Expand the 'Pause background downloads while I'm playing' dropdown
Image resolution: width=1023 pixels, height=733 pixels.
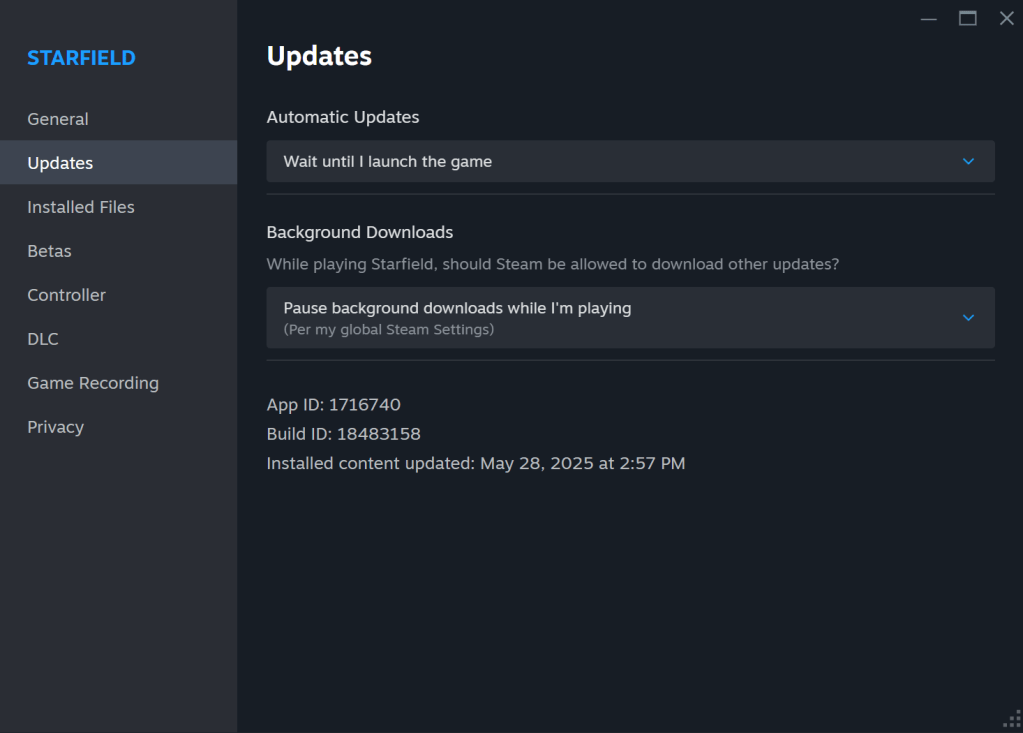coord(630,317)
